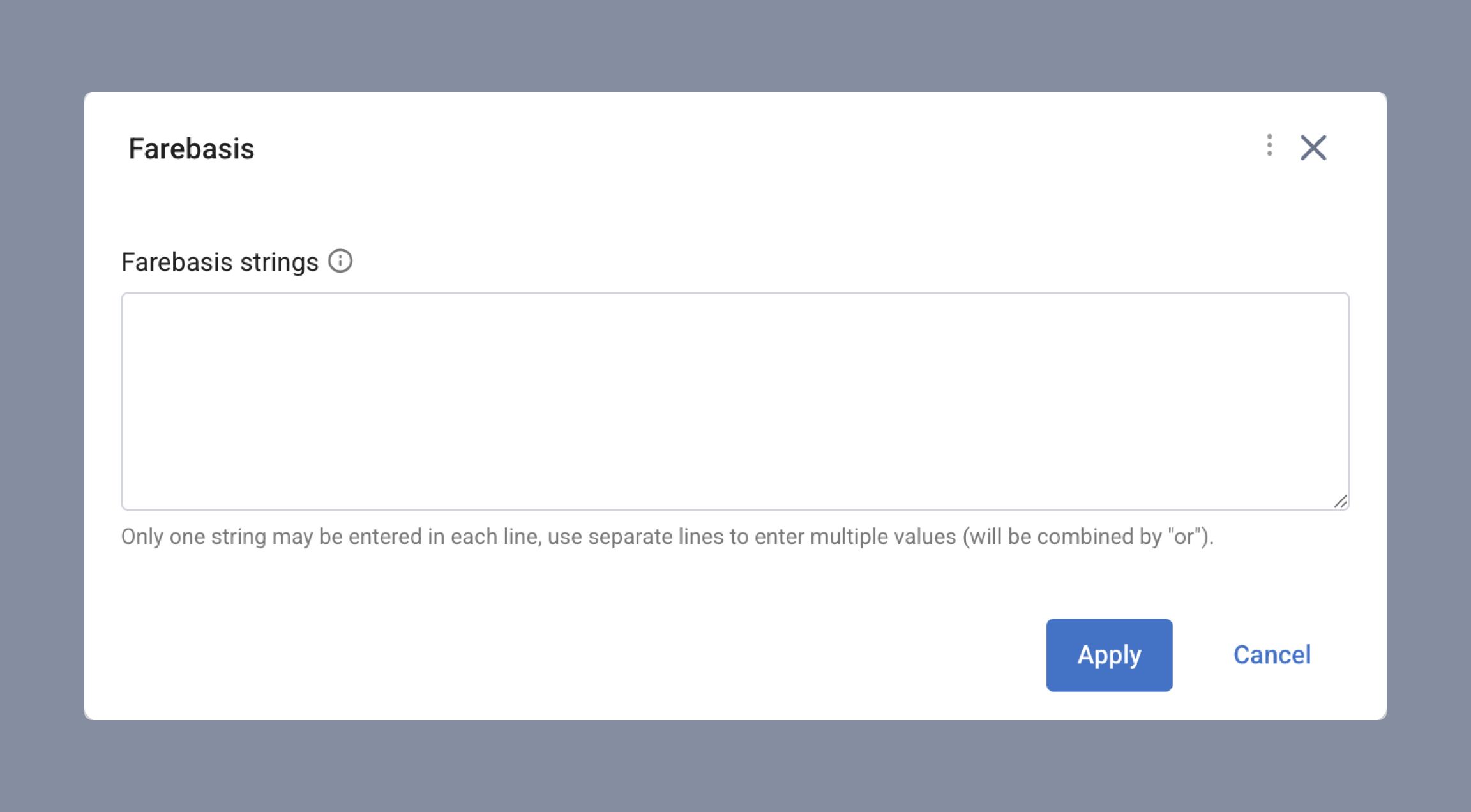Click the info icon beside Farebasis strings
This screenshot has width=1471, height=812.
pyautogui.click(x=340, y=261)
